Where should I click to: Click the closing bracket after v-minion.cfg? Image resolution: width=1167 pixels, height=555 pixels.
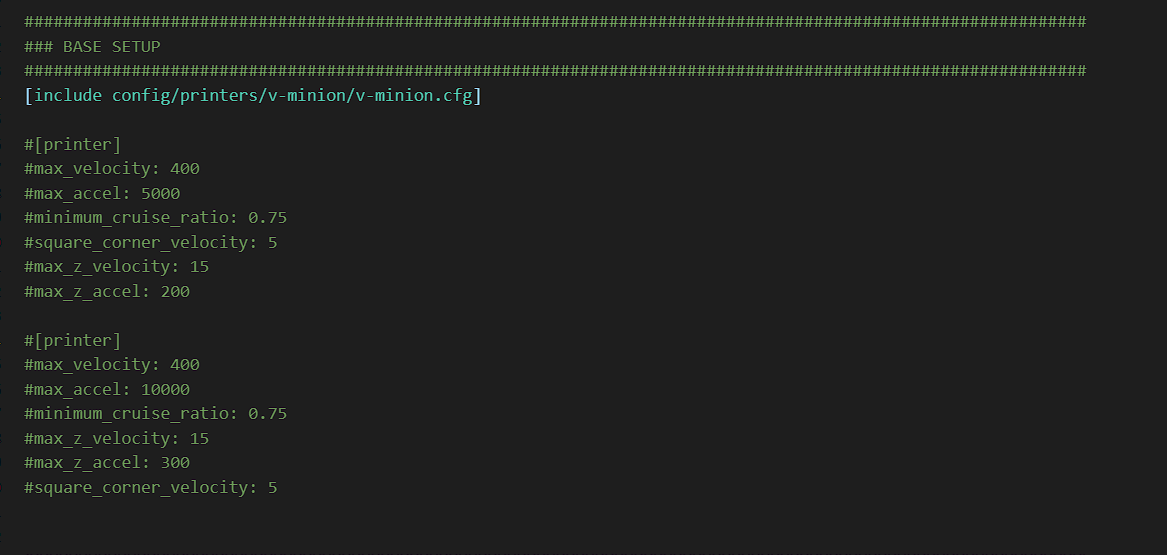click(478, 95)
